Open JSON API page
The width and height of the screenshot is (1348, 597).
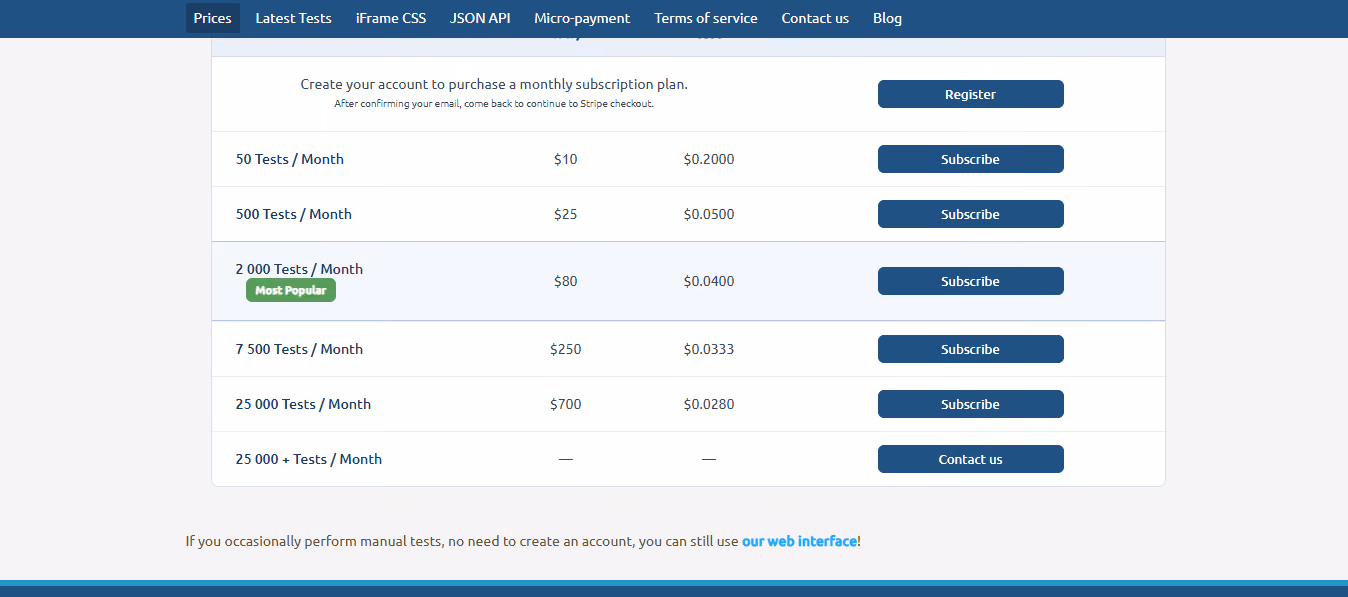click(x=480, y=18)
